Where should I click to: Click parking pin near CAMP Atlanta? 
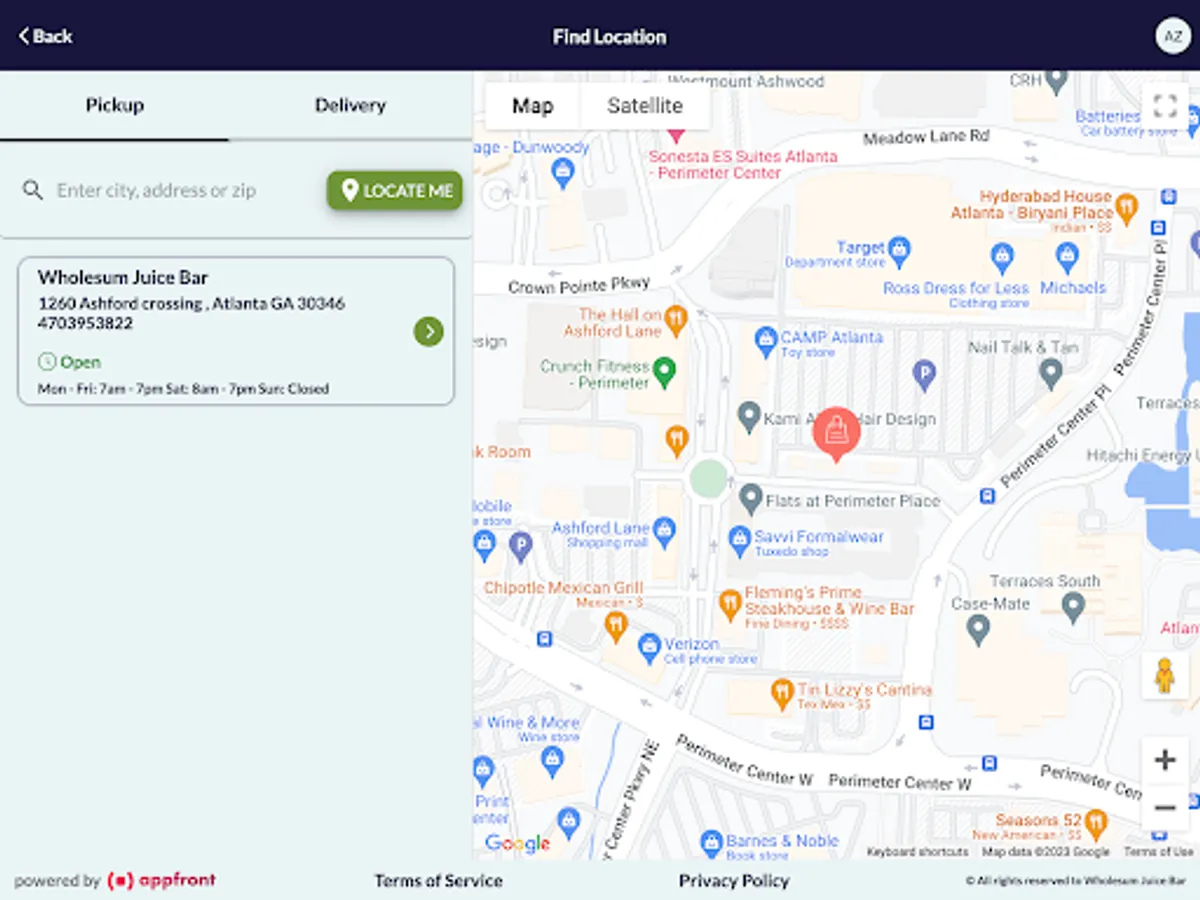tap(924, 375)
